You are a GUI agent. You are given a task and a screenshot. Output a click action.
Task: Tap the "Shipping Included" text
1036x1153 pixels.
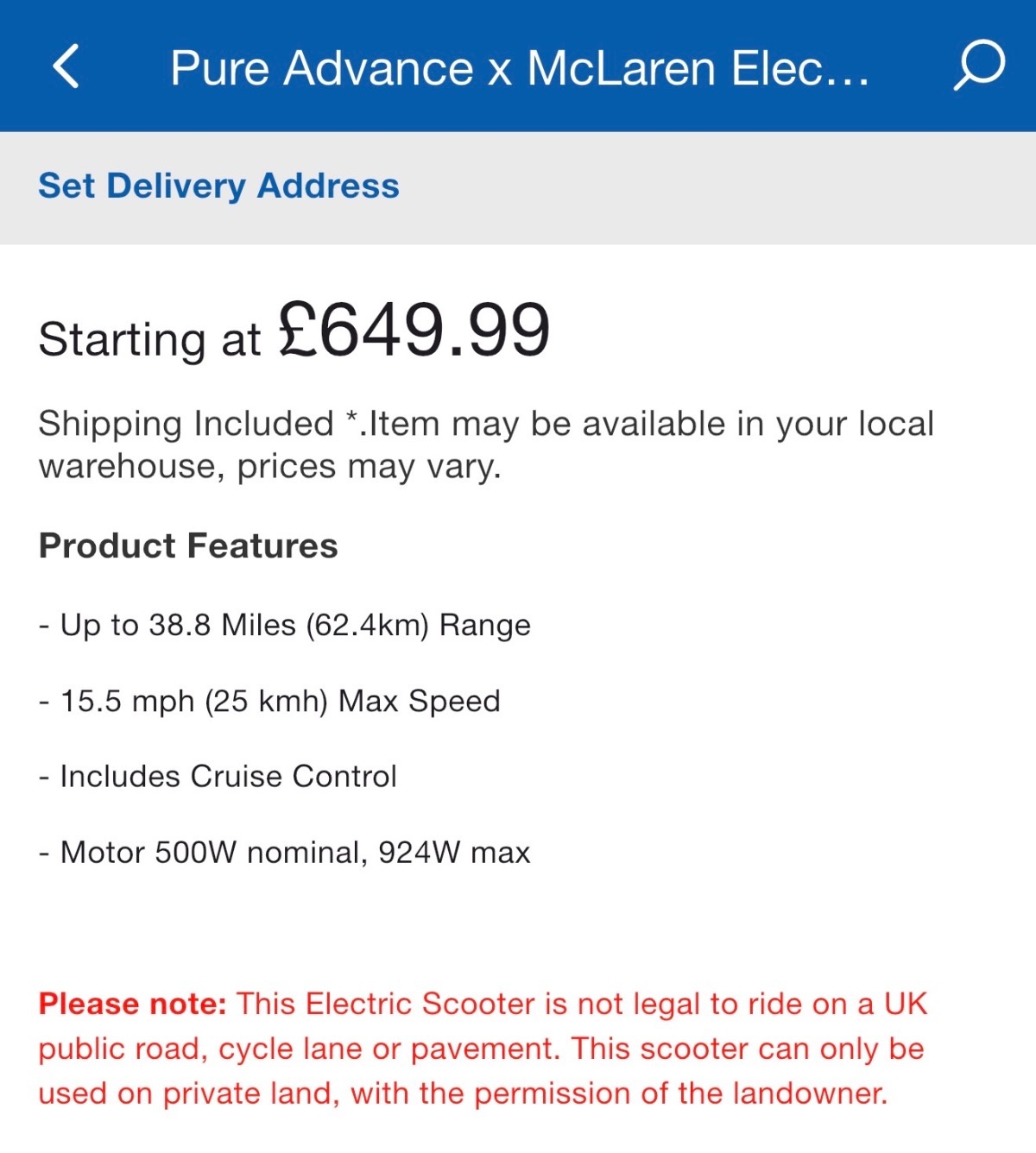coord(186,424)
